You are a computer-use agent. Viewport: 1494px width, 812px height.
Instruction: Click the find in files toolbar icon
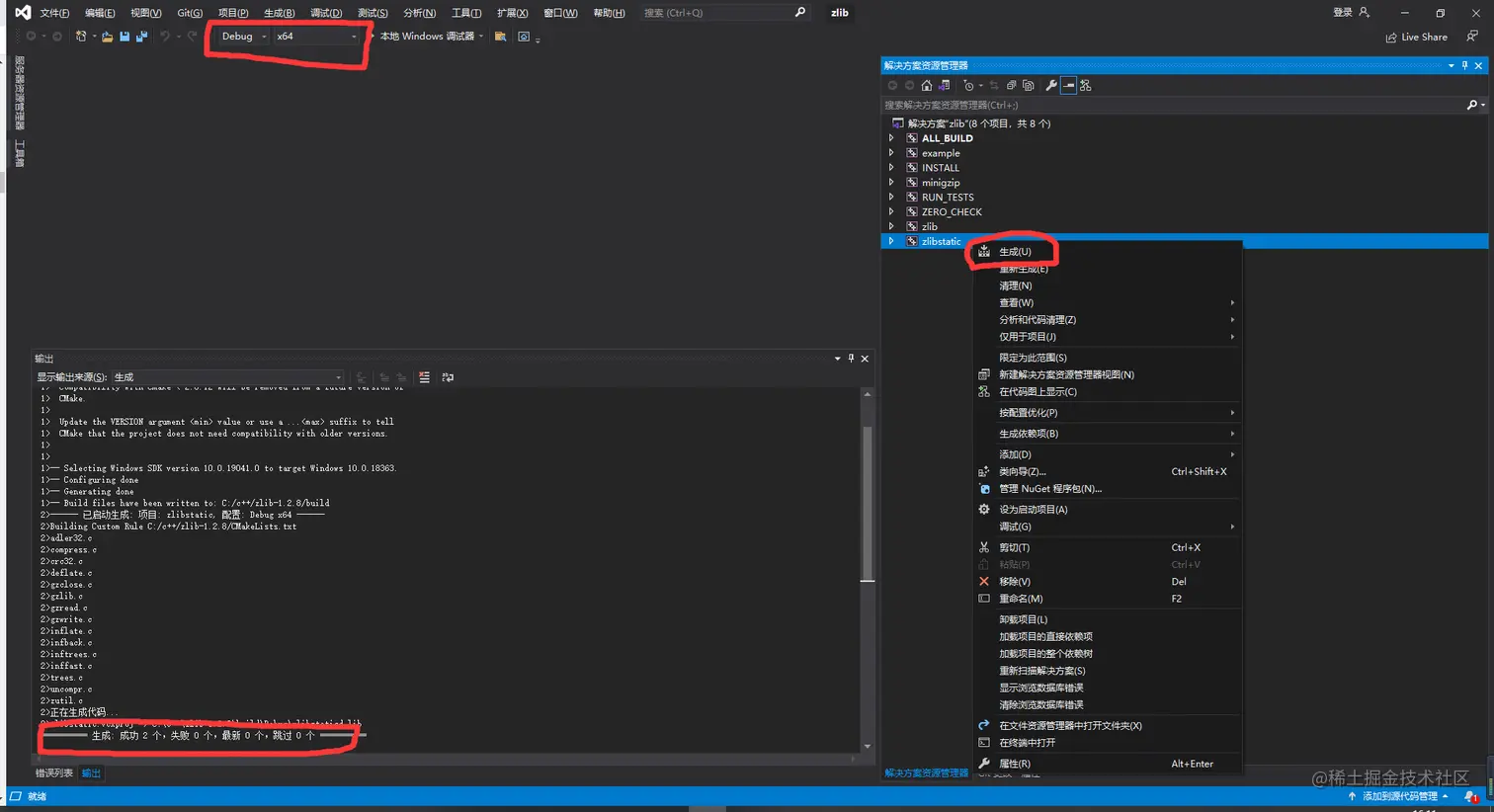(x=500, y=37)
